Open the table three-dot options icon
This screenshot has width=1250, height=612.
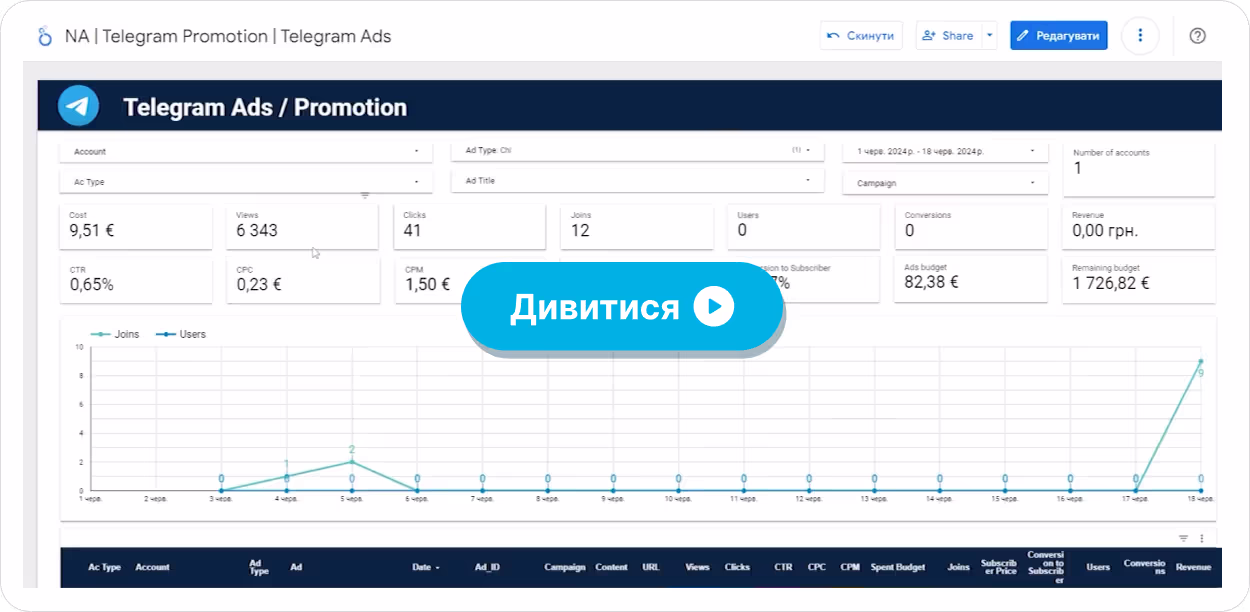tap(1201, 538)
